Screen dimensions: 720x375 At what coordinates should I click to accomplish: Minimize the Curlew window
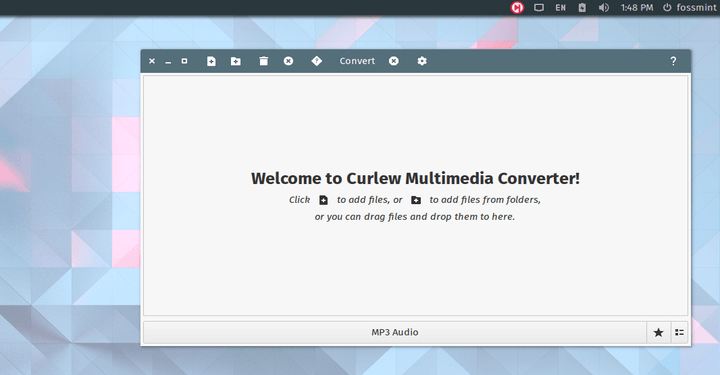pos(168,62)
